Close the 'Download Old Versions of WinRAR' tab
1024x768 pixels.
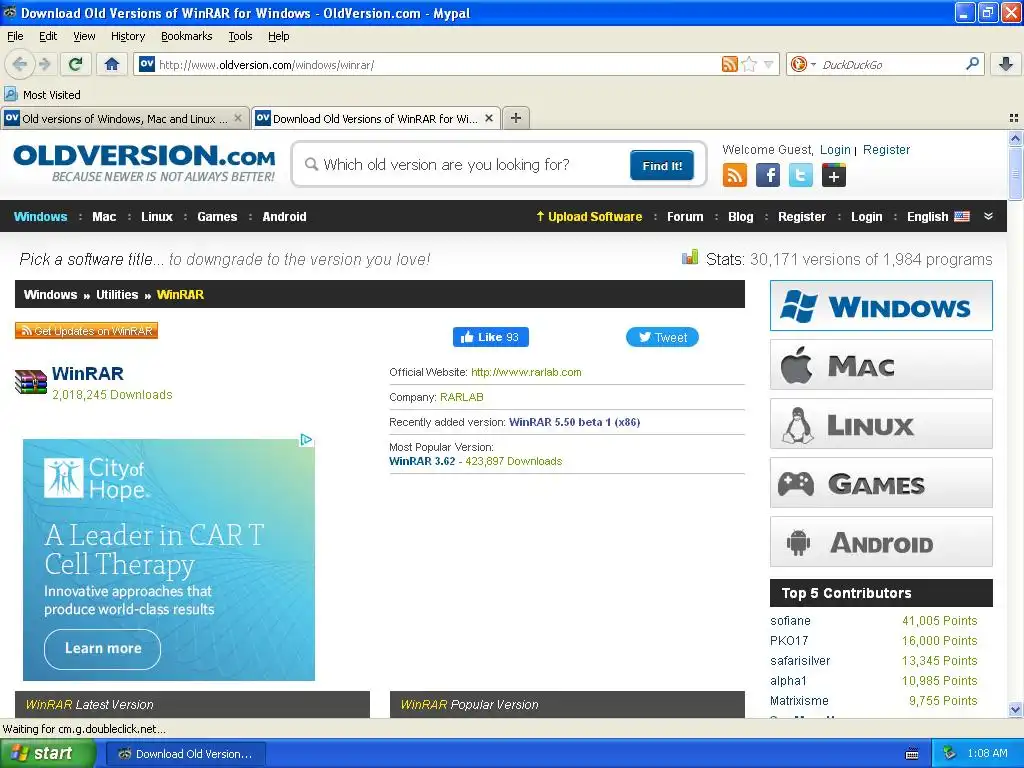point(488,118)
